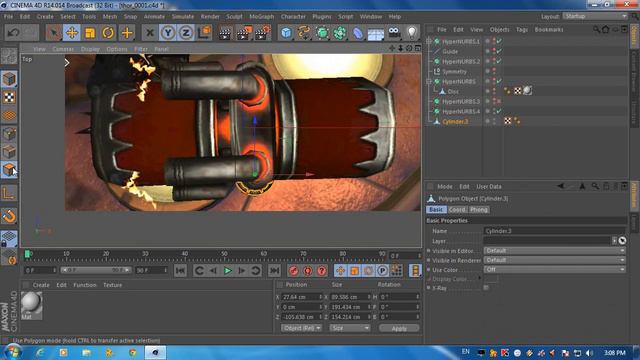Toggle Guide visibility dots
The image size is (640, 360).
(494, 51)
